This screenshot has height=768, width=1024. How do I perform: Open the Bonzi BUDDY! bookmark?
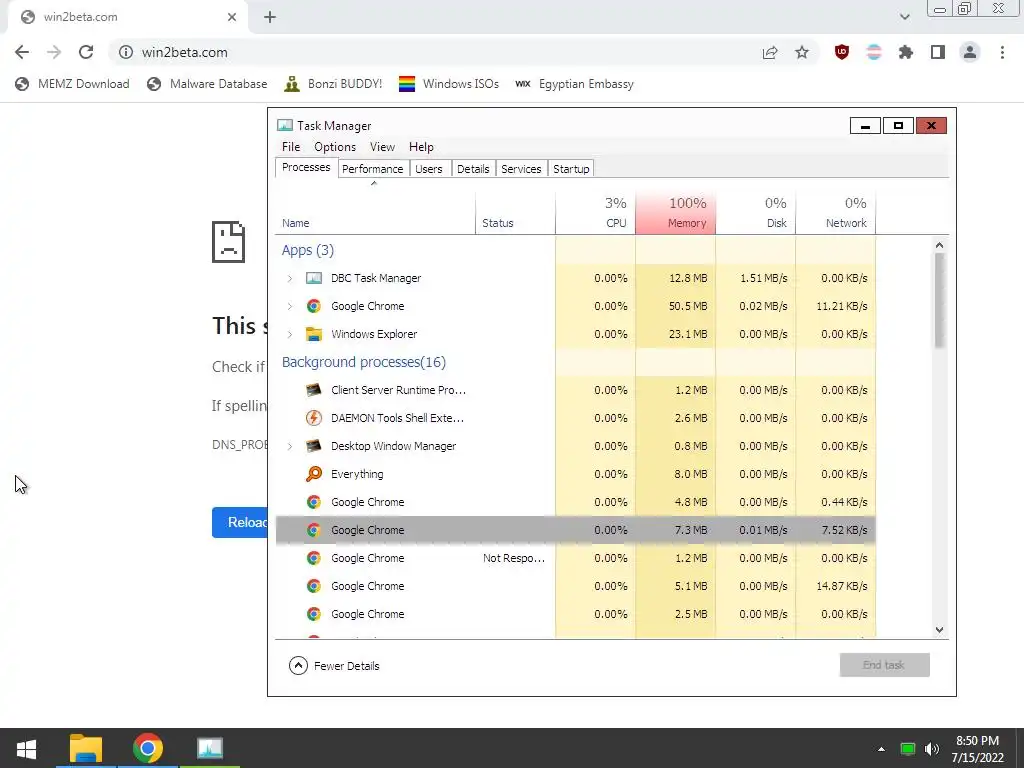[x=333, y=84]
